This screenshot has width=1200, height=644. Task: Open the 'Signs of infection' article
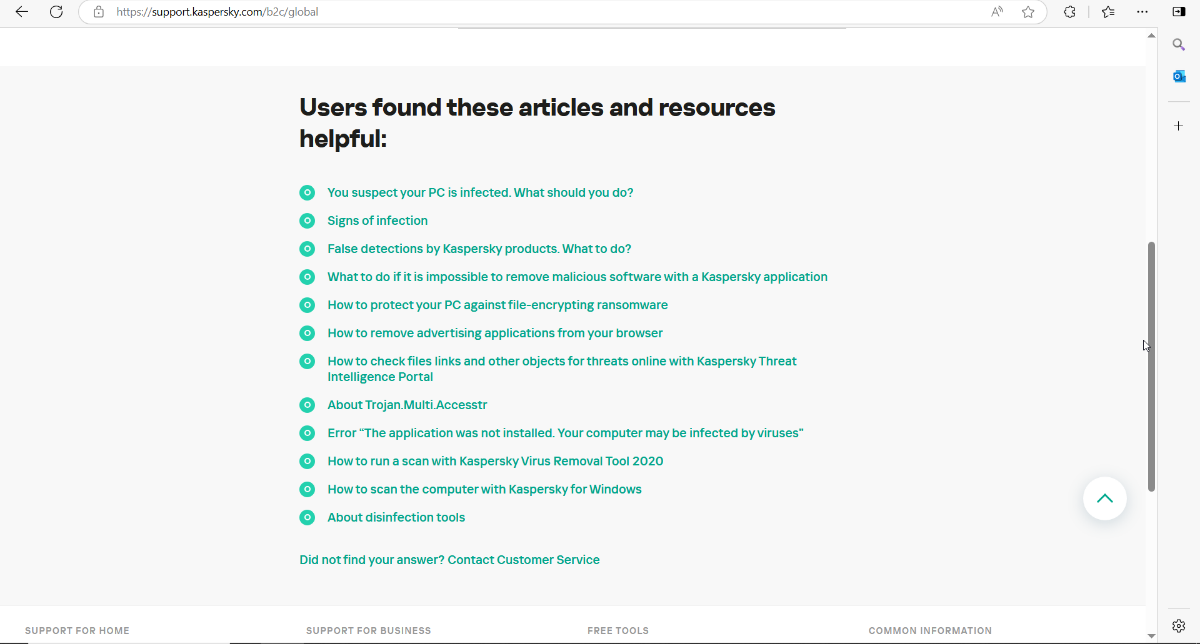pos(377,221)
